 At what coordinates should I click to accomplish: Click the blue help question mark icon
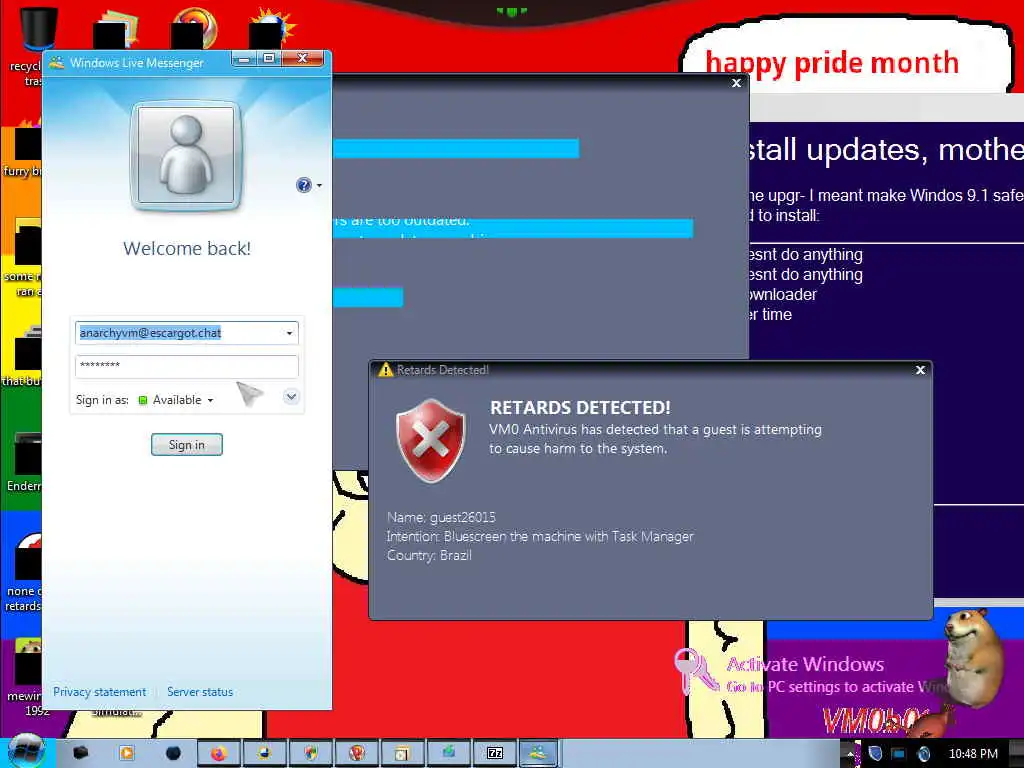click(x=304, y=185)
